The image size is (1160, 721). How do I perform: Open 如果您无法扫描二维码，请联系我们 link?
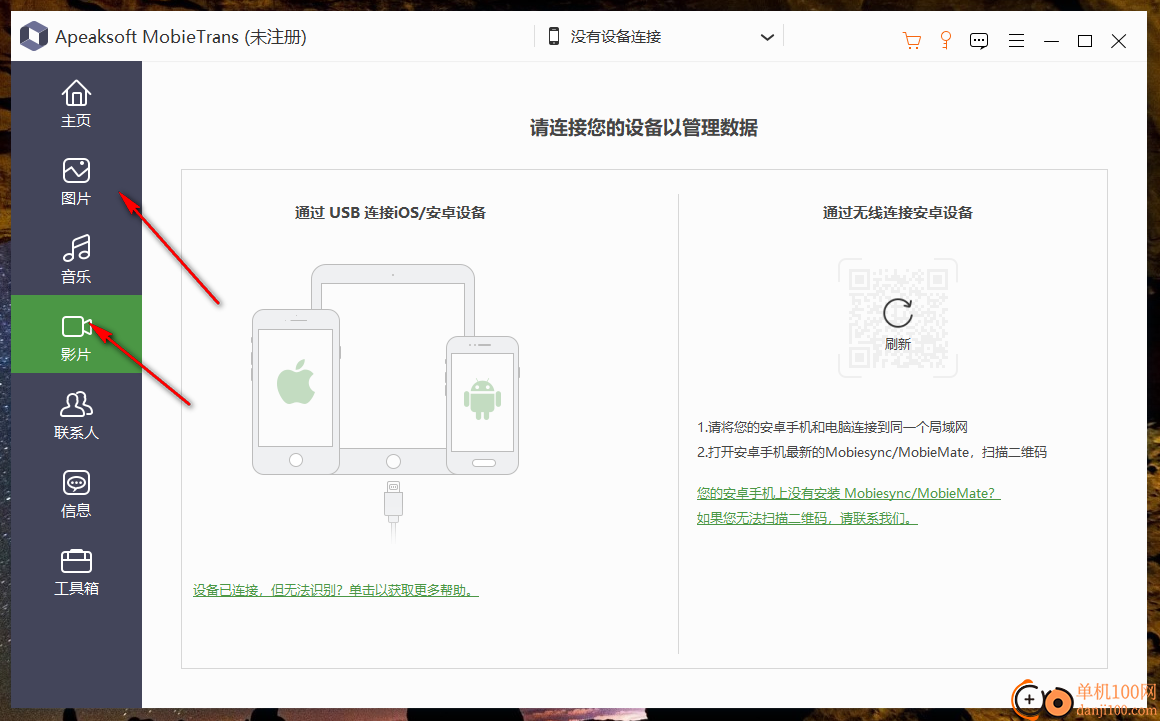(806, 518)
